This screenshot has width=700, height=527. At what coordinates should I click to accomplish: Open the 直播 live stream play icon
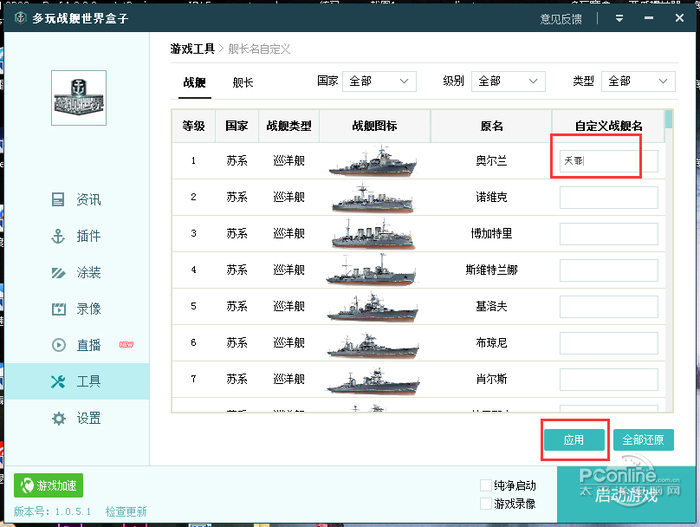(58, 345)
